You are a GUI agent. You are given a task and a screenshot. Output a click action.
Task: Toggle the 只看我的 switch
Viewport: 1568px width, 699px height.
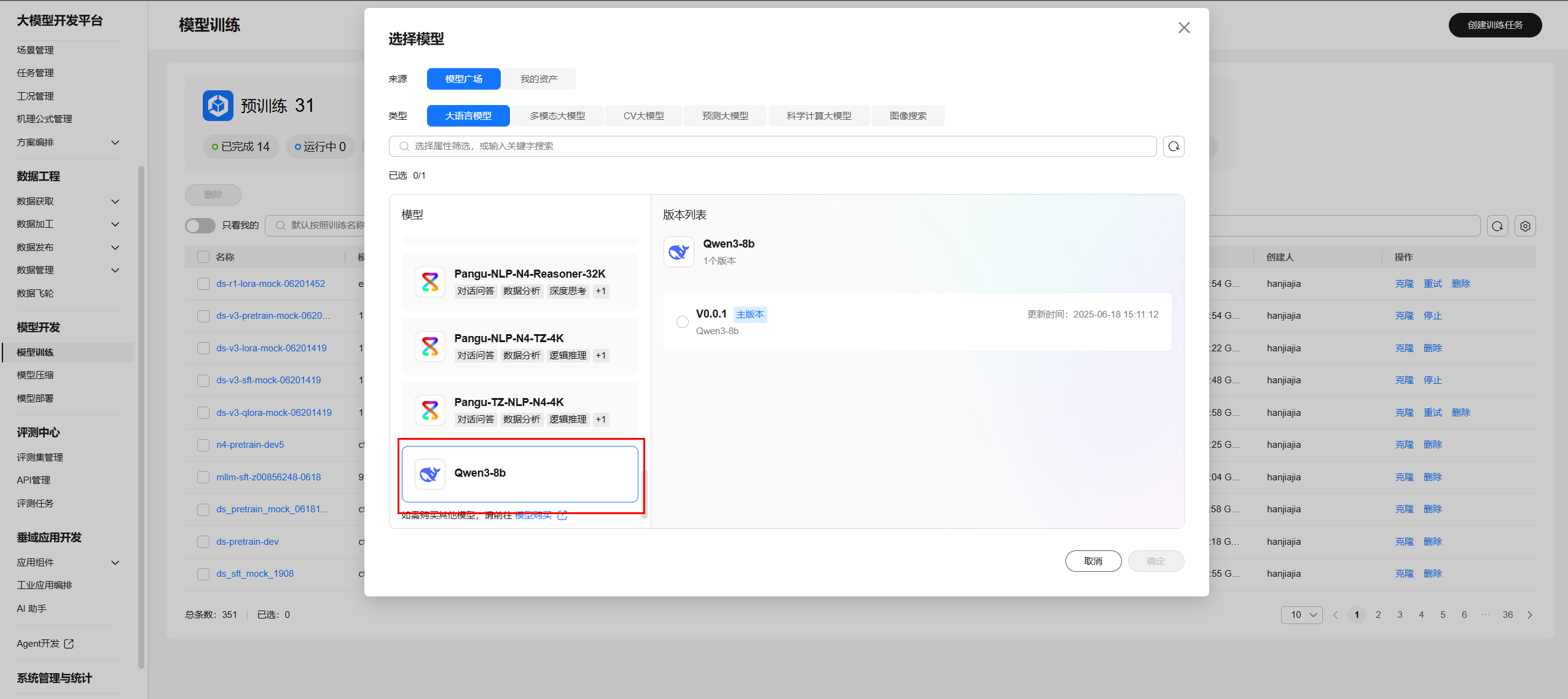[200, 225]
